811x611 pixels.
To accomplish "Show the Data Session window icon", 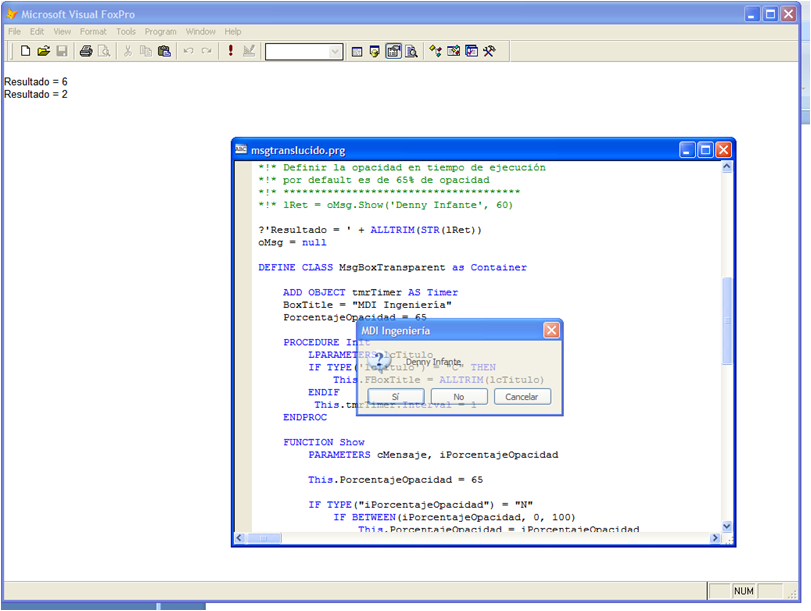I will pos(373,50).
